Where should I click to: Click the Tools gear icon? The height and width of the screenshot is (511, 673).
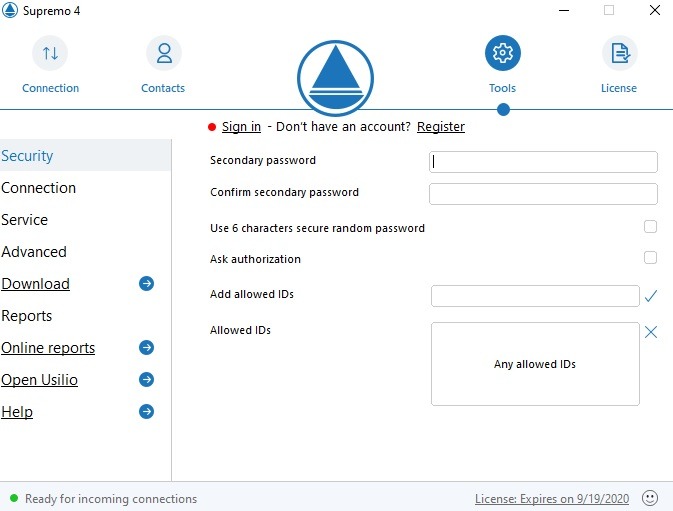[503, 53]
